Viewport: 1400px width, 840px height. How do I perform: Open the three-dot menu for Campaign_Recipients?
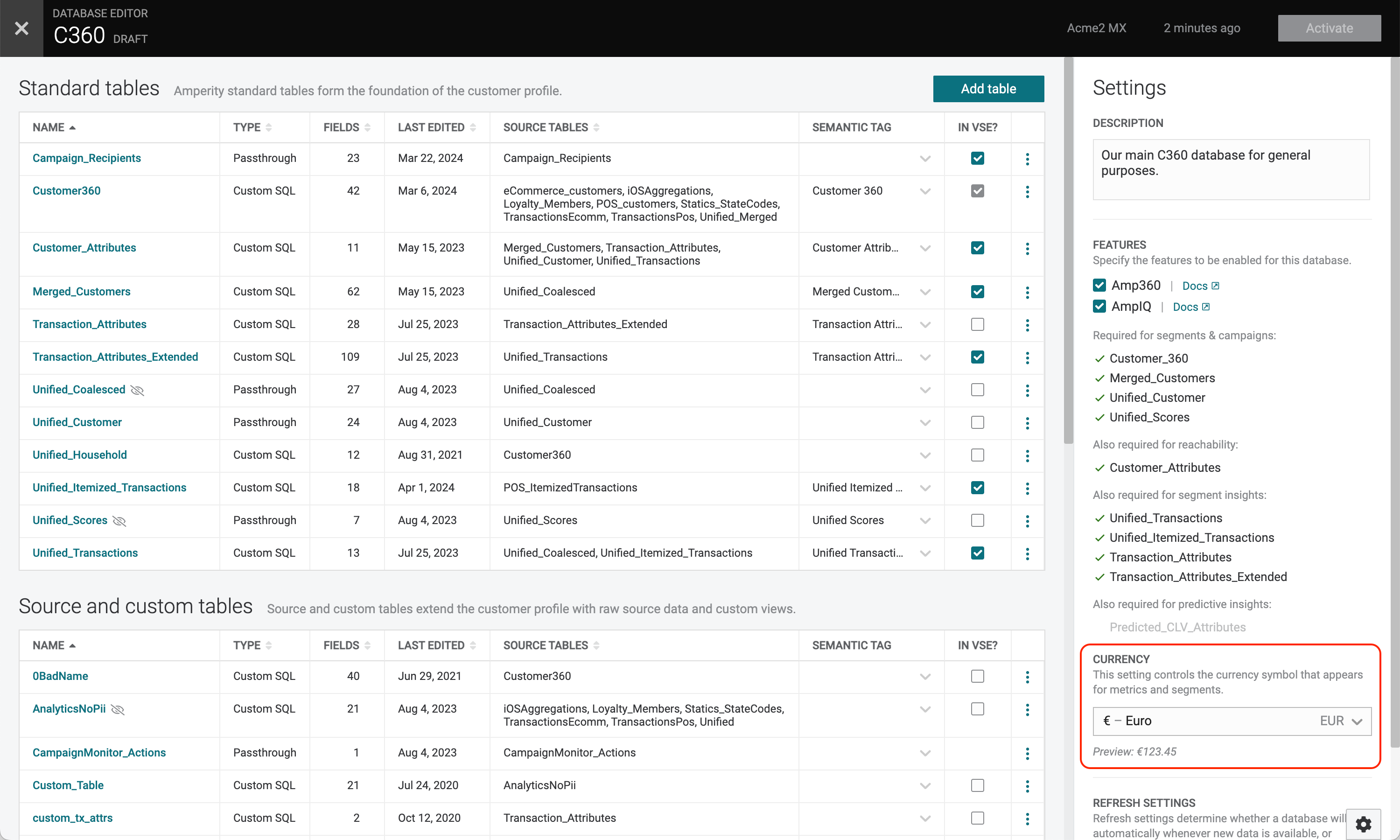pos(1027,159)
